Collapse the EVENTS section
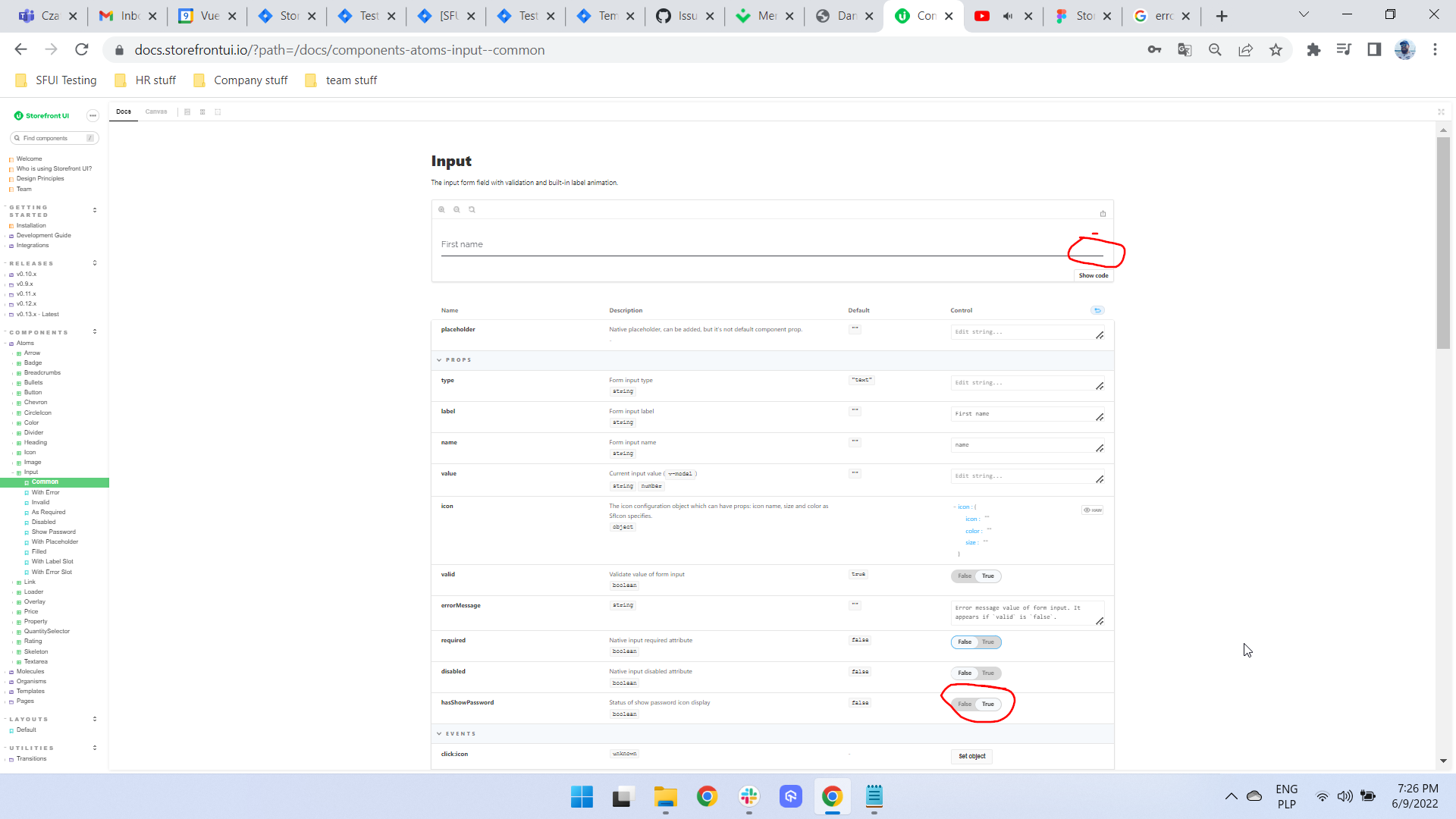This screenshot has width=1456, height=819. (440, 733)
